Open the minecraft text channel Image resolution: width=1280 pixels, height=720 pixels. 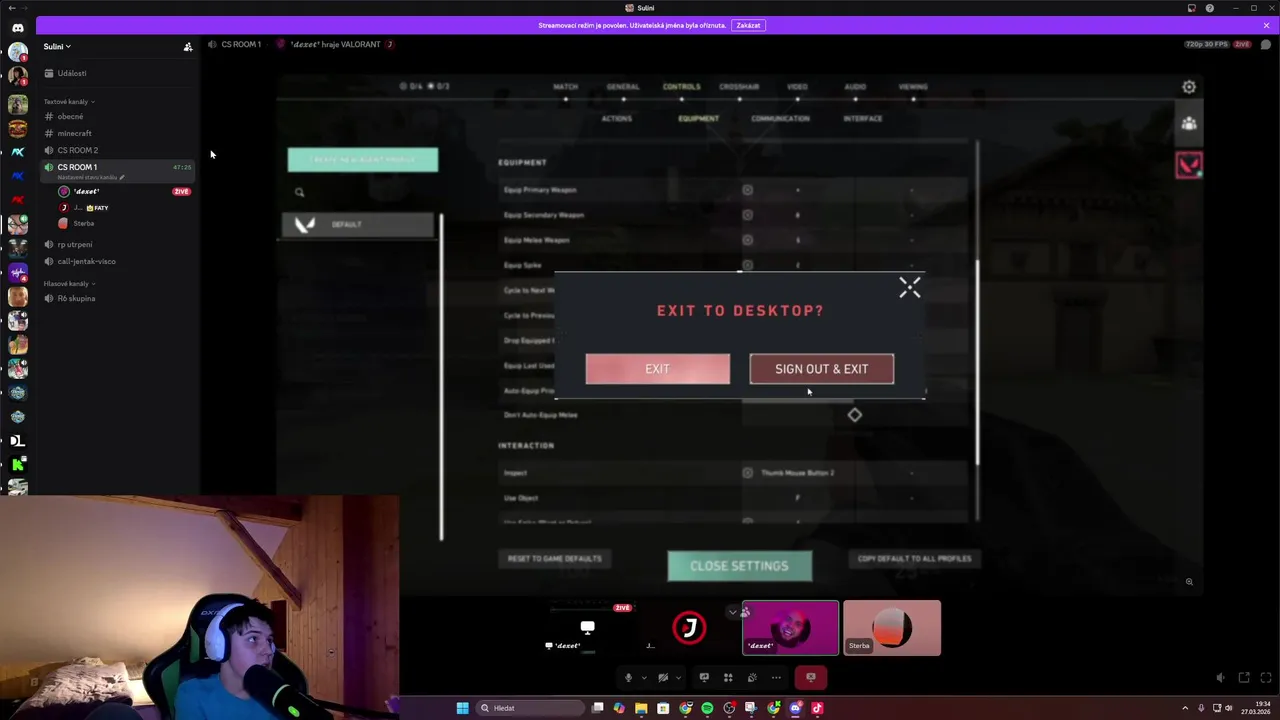tap(74, 134)
